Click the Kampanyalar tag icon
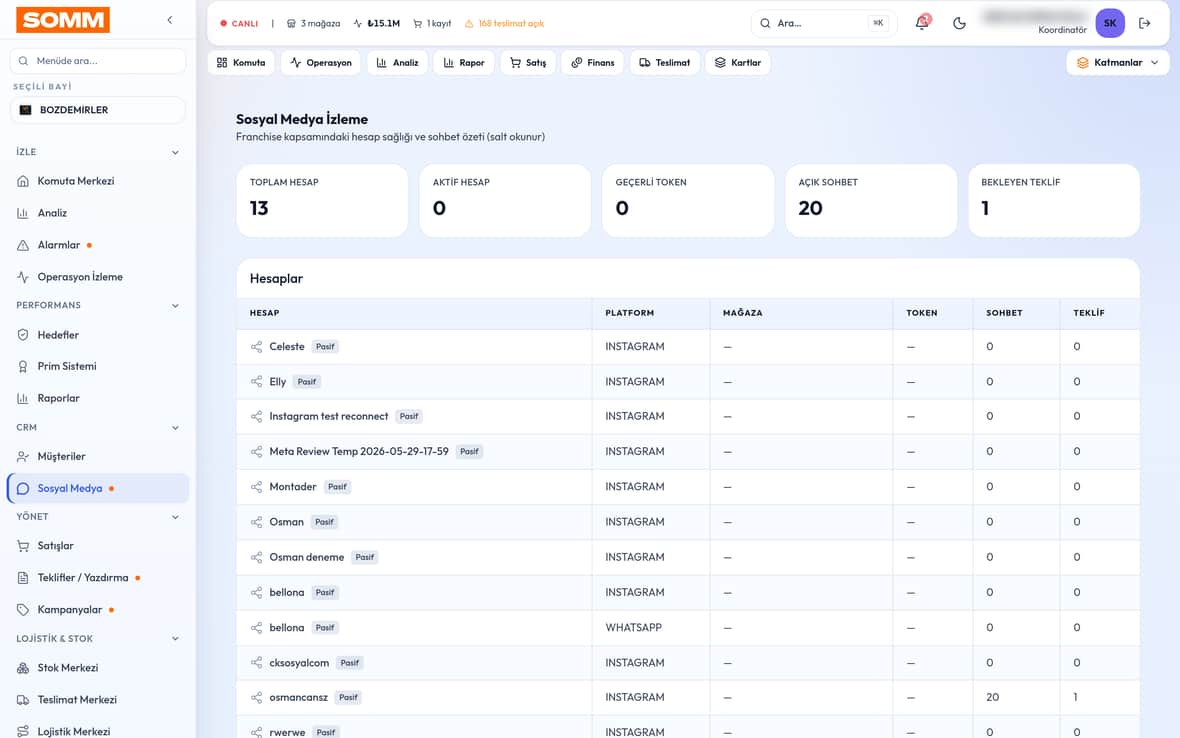This screenshot has height=738, width=1180. click(x=23, y=610)
